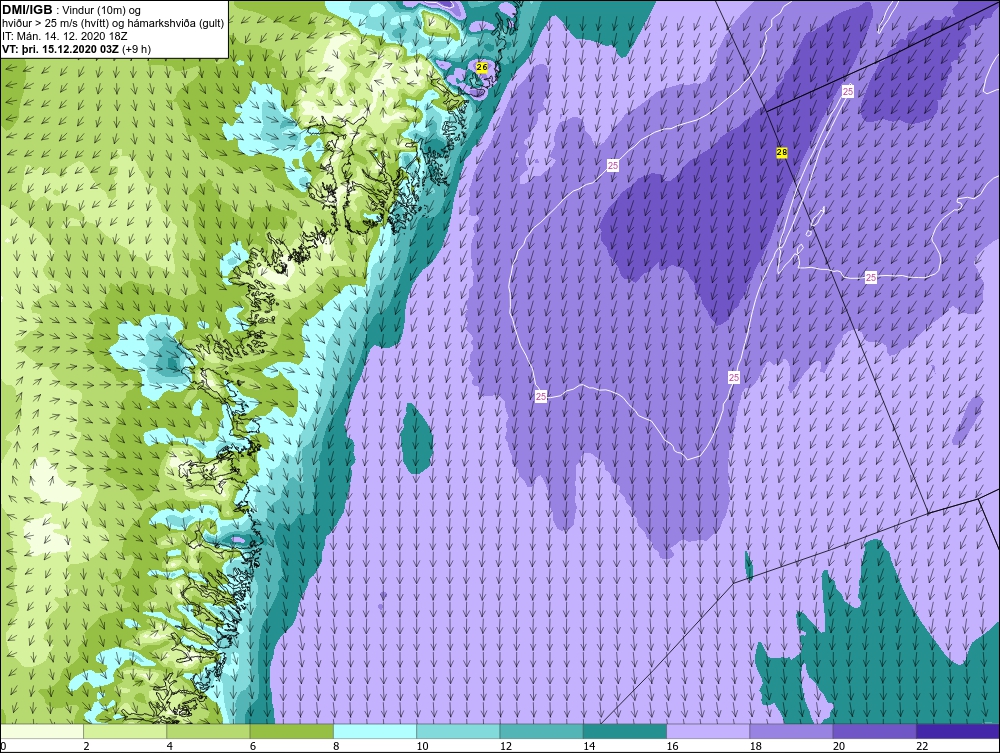
Task: Click the "IT: Mán. 14. 12. 2020 18Z" line
Action: [x=66, y=36]
